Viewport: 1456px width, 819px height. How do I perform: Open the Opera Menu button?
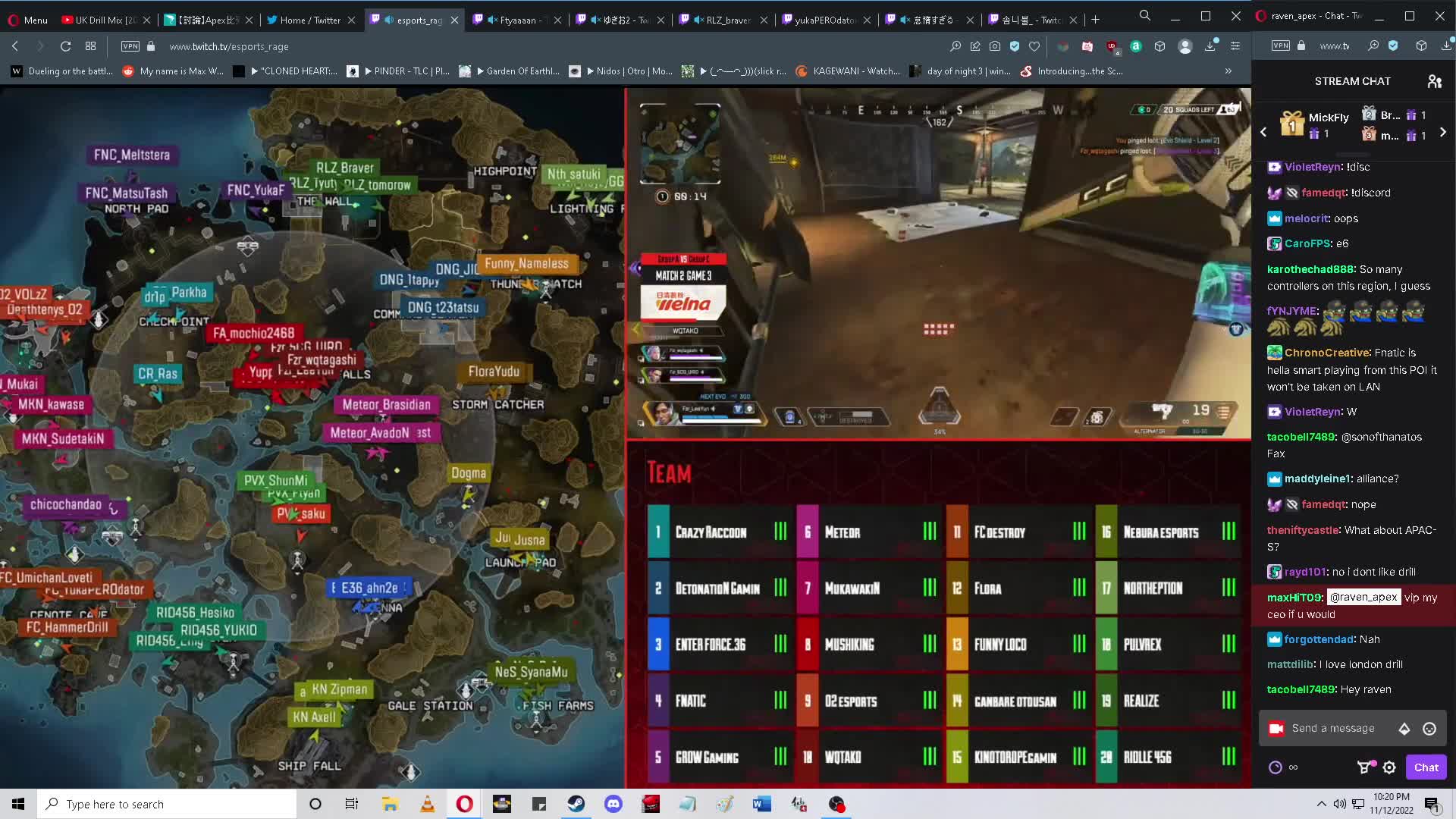point(27,20)
